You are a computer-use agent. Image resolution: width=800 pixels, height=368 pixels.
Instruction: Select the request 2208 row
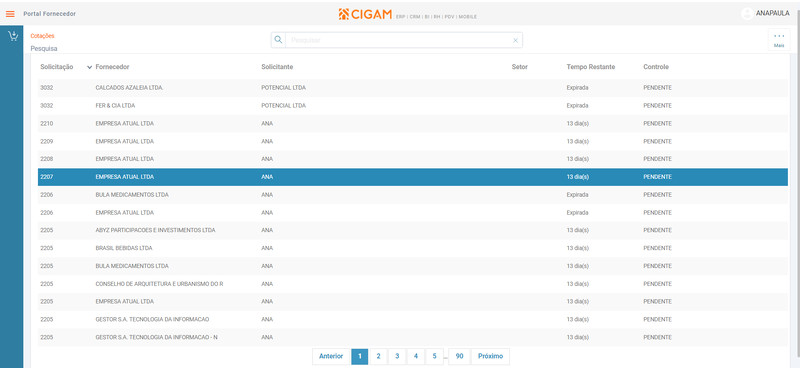[413, 159]
